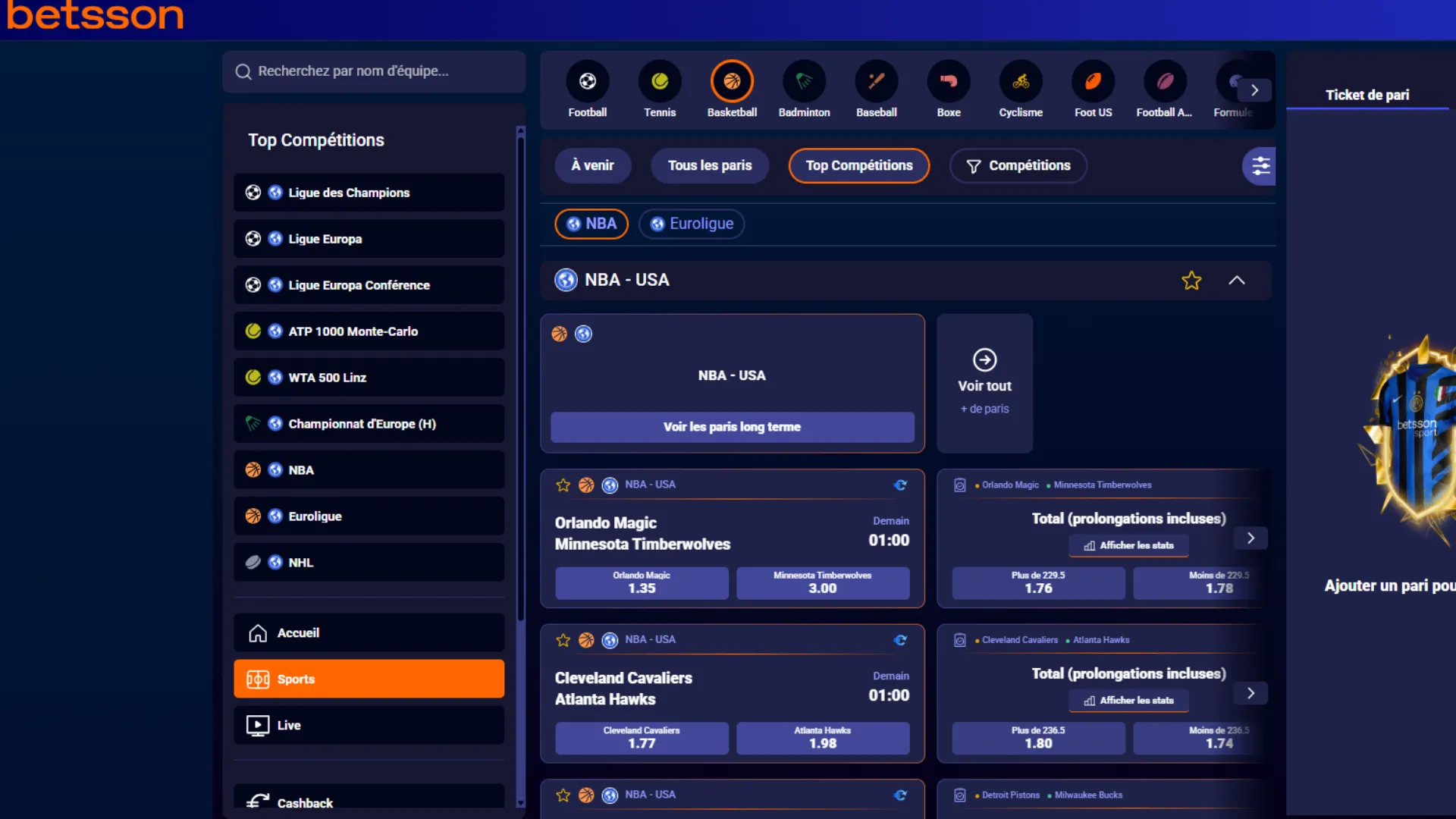Click the Voir tout arrow icon

[x=984, y=359]
